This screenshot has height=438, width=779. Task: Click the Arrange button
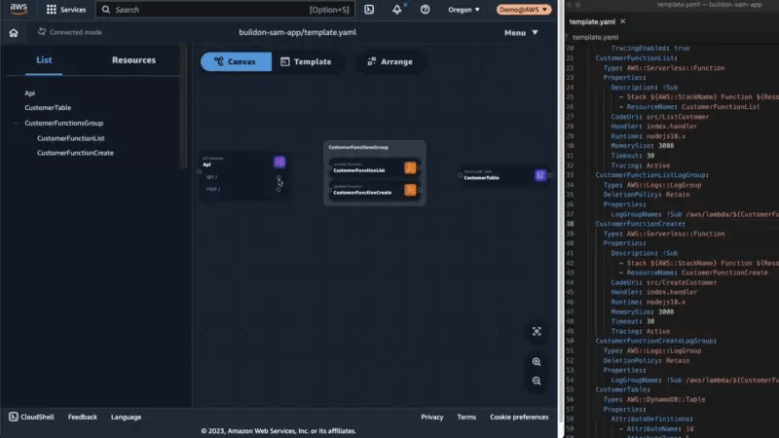(390, 62)
